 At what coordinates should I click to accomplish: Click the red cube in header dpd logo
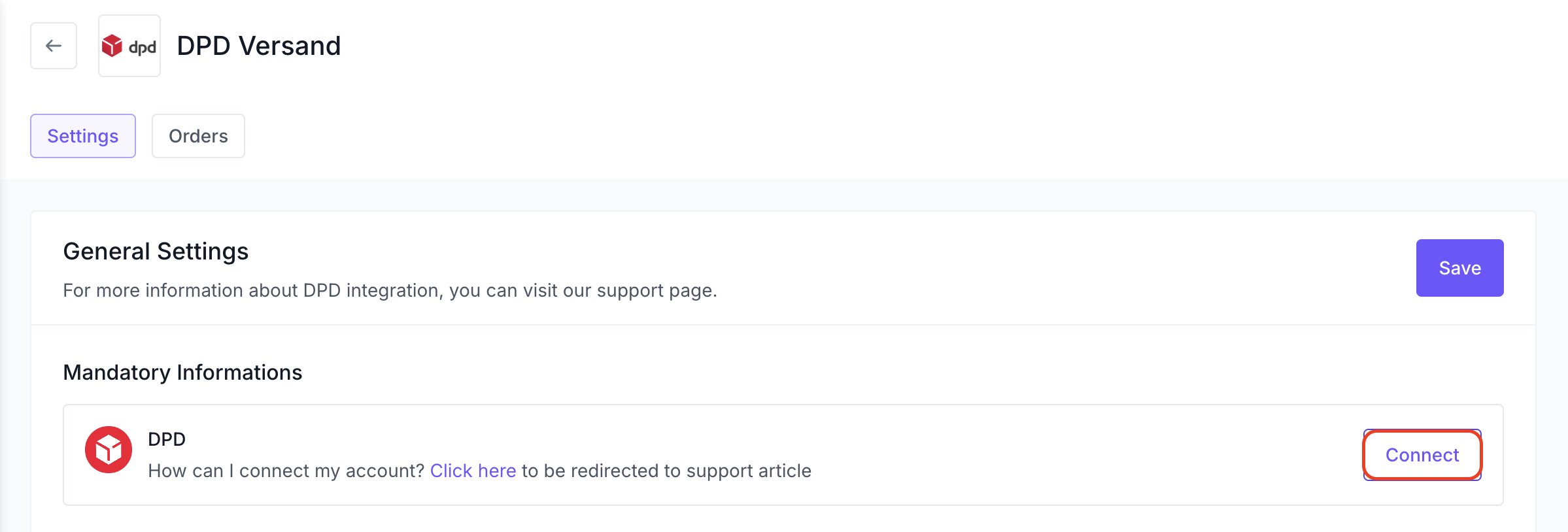pos(112,46)
